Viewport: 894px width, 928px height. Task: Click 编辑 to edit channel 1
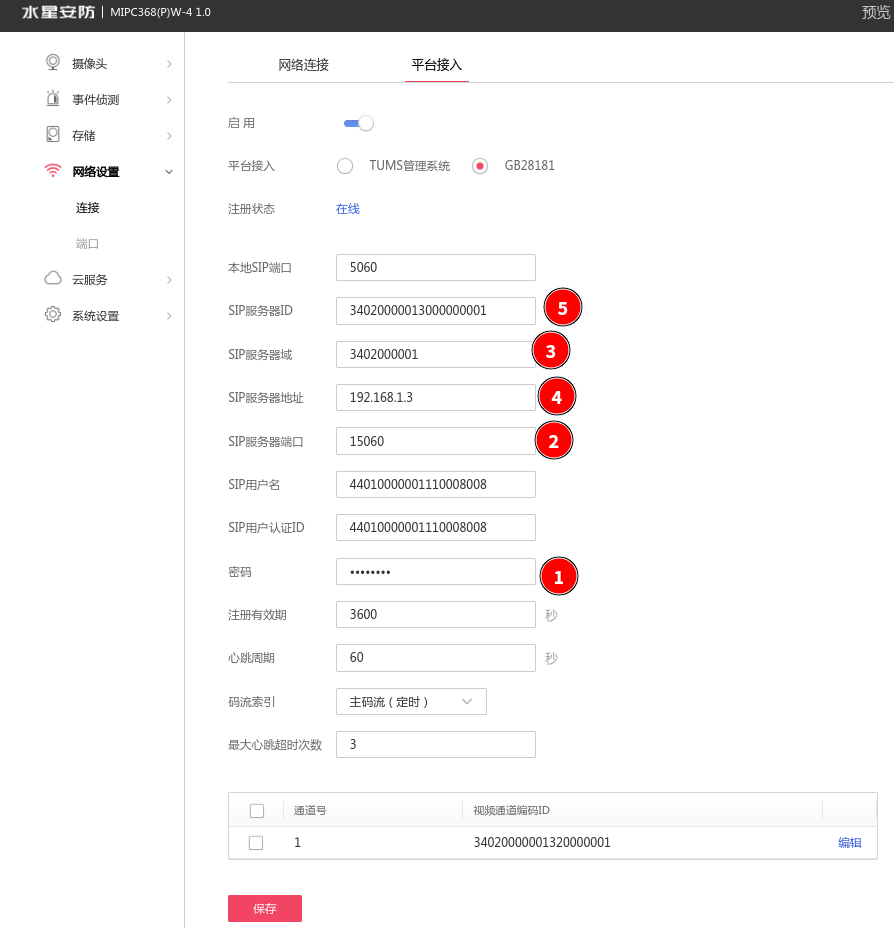849,842
